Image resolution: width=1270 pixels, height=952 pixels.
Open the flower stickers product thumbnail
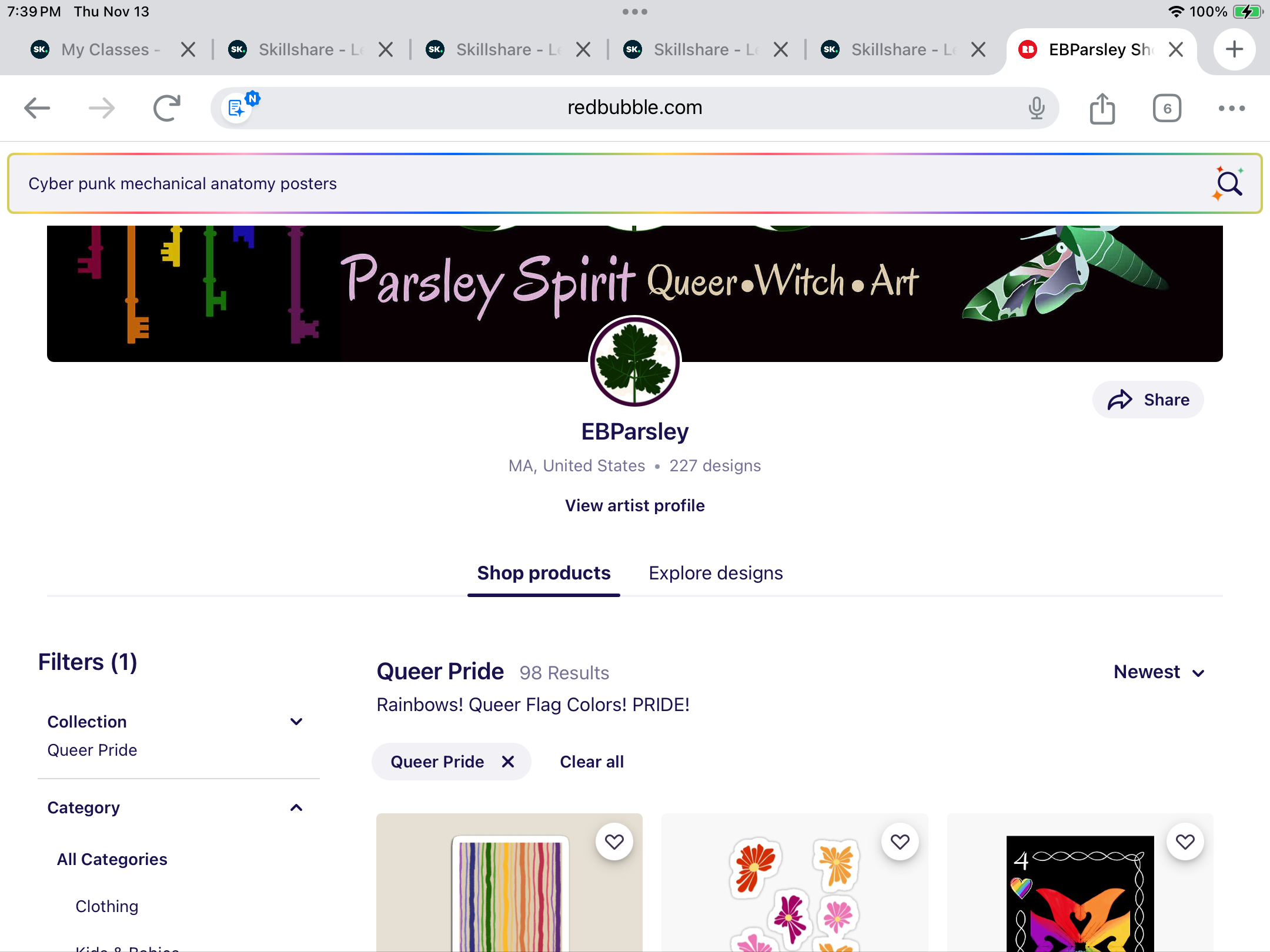click(794, 883)
